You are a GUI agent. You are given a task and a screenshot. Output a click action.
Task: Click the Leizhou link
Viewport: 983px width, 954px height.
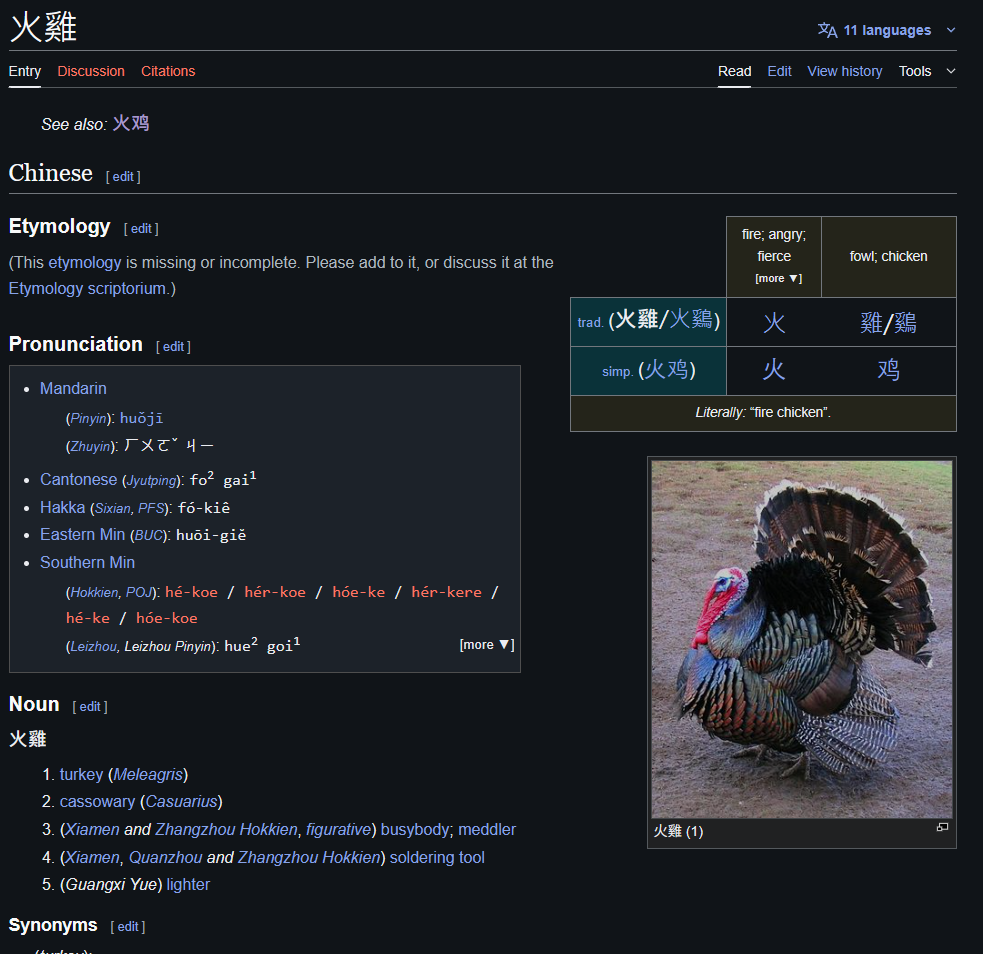tap(94, 646)
